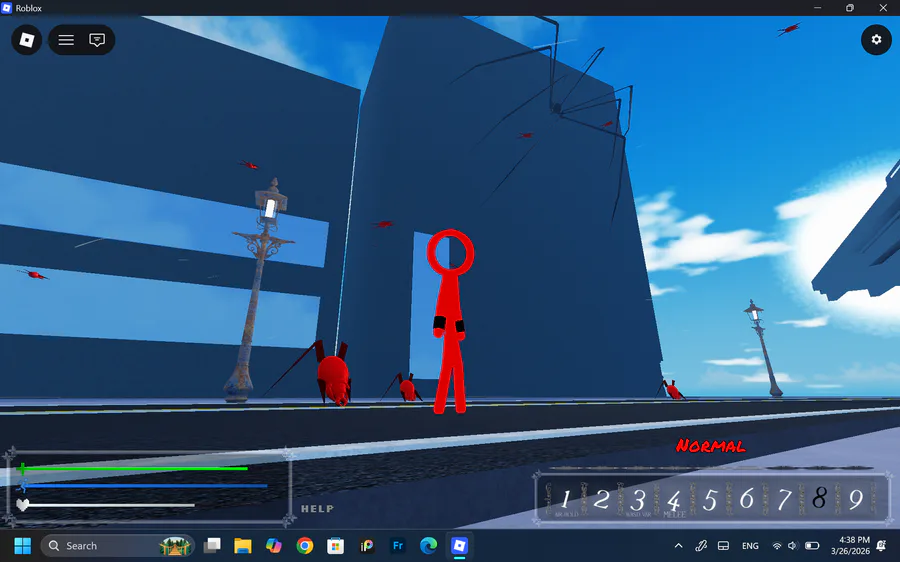Toggle the Roblox chat window icon
900x562 pixels.
97,40
